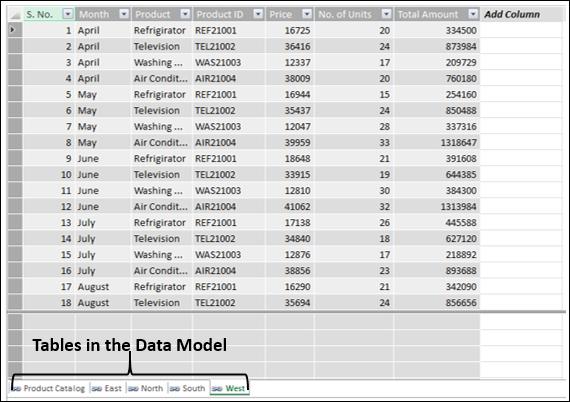The height and width of the screenshot is (402, 570).
Task: Select row header for S. No. 18
Action: [x=15, y=302]
